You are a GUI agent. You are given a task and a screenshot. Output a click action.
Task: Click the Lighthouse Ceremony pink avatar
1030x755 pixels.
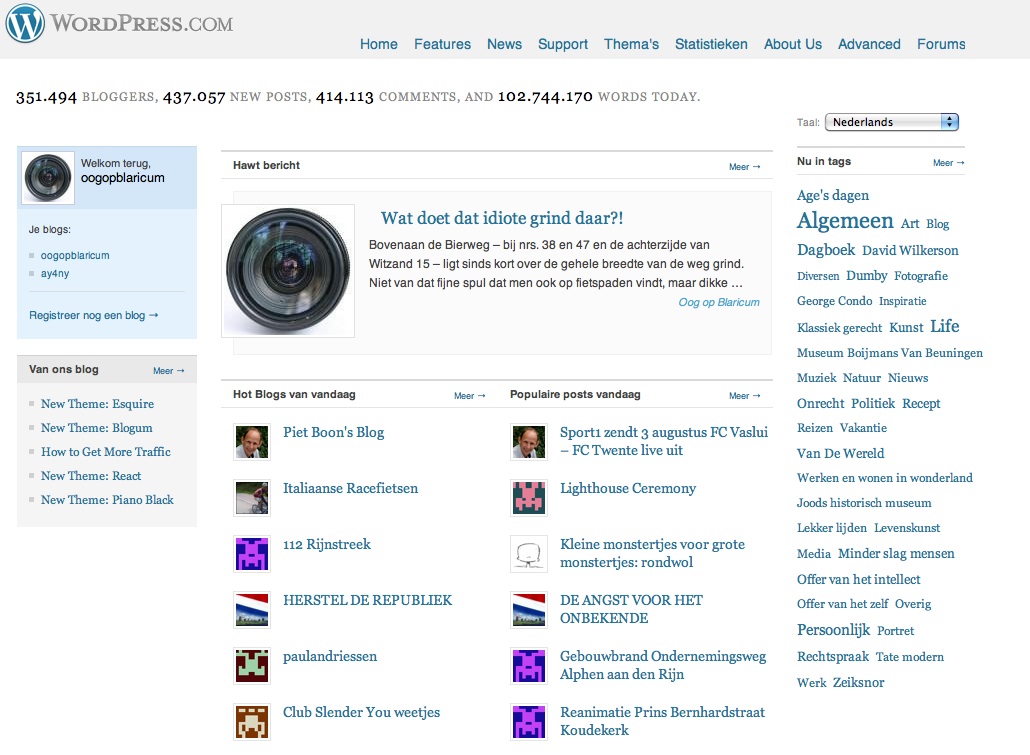click(529, 498)
